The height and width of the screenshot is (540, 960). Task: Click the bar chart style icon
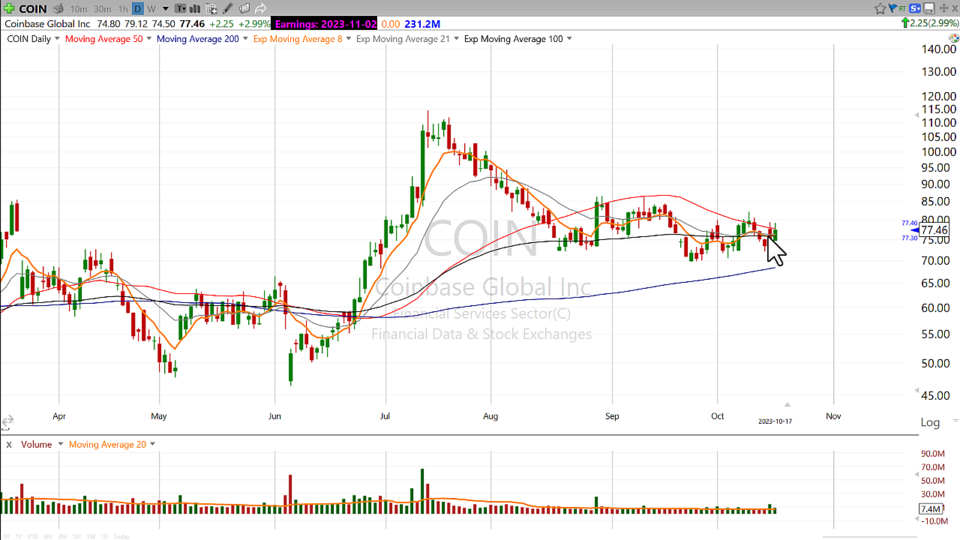click(x=195, y=9)
